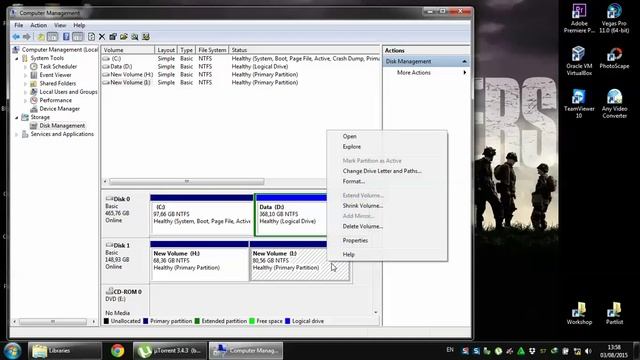Open Chrome from the taskbar
Screen dimensions: 640x360
(118, 351)
